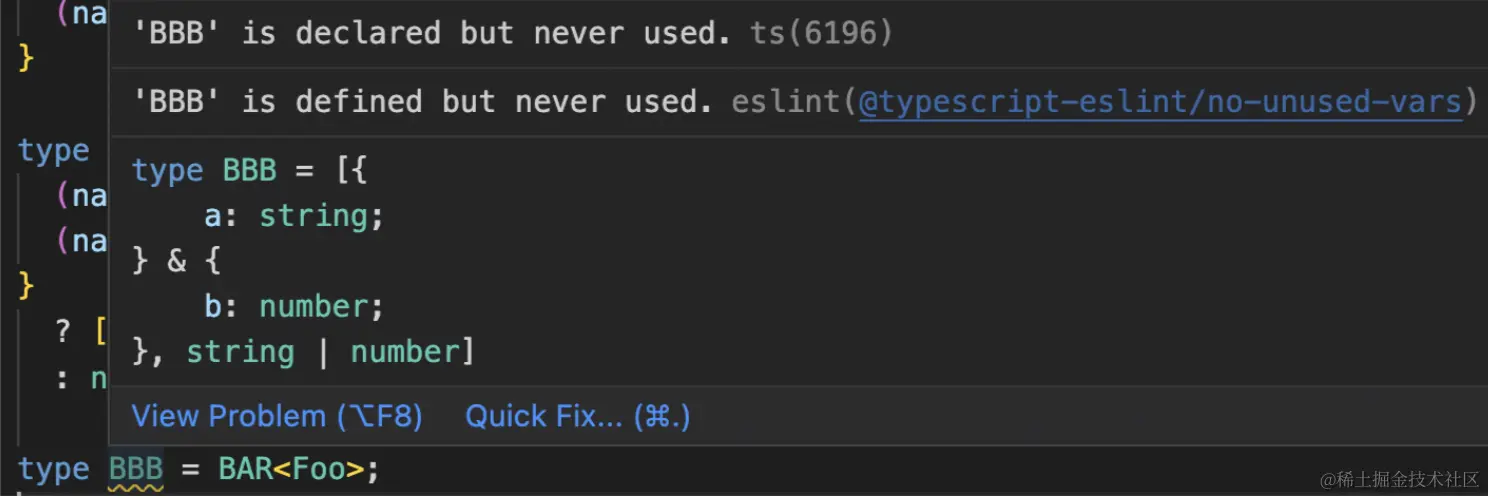1488x498 pixels.
Task: Click BBB in the hover type definition
Action: 249,170
